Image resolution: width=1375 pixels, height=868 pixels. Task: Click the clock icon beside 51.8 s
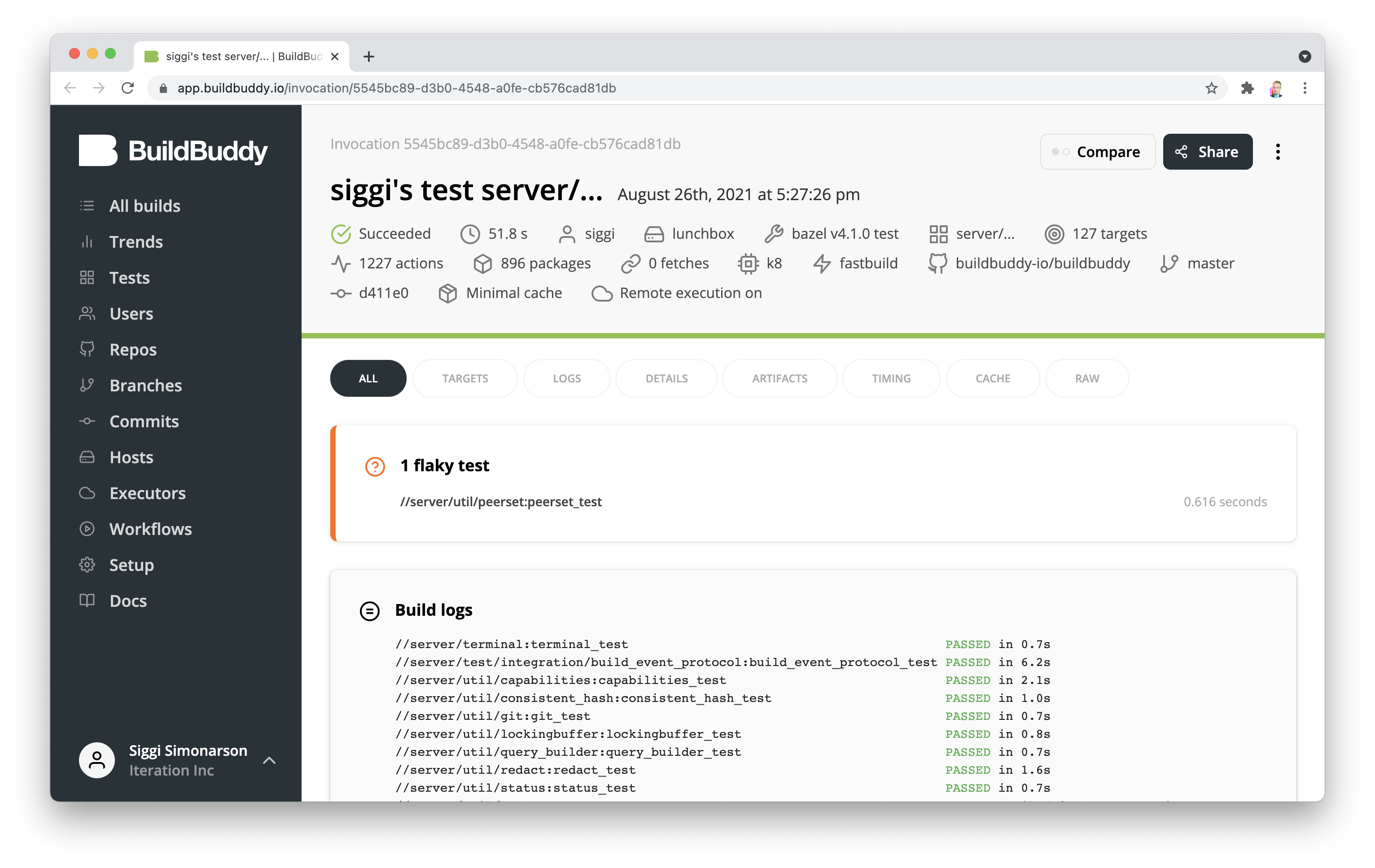pyautogui.click(x=470, y=233)
